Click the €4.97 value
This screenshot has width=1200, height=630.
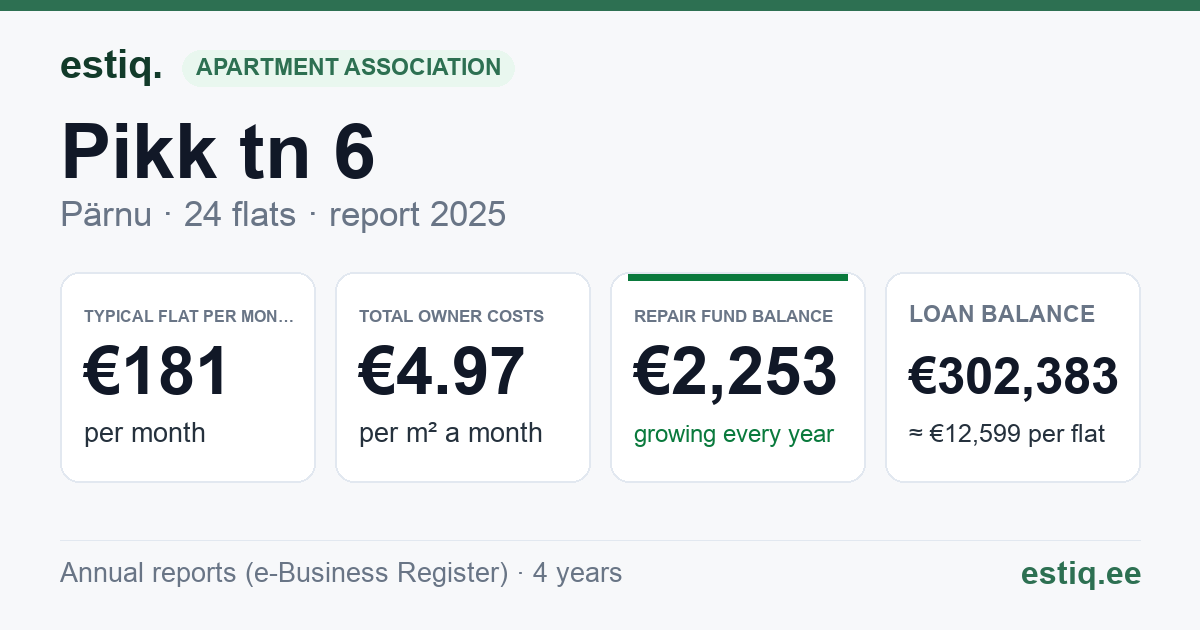click(442, 371)
